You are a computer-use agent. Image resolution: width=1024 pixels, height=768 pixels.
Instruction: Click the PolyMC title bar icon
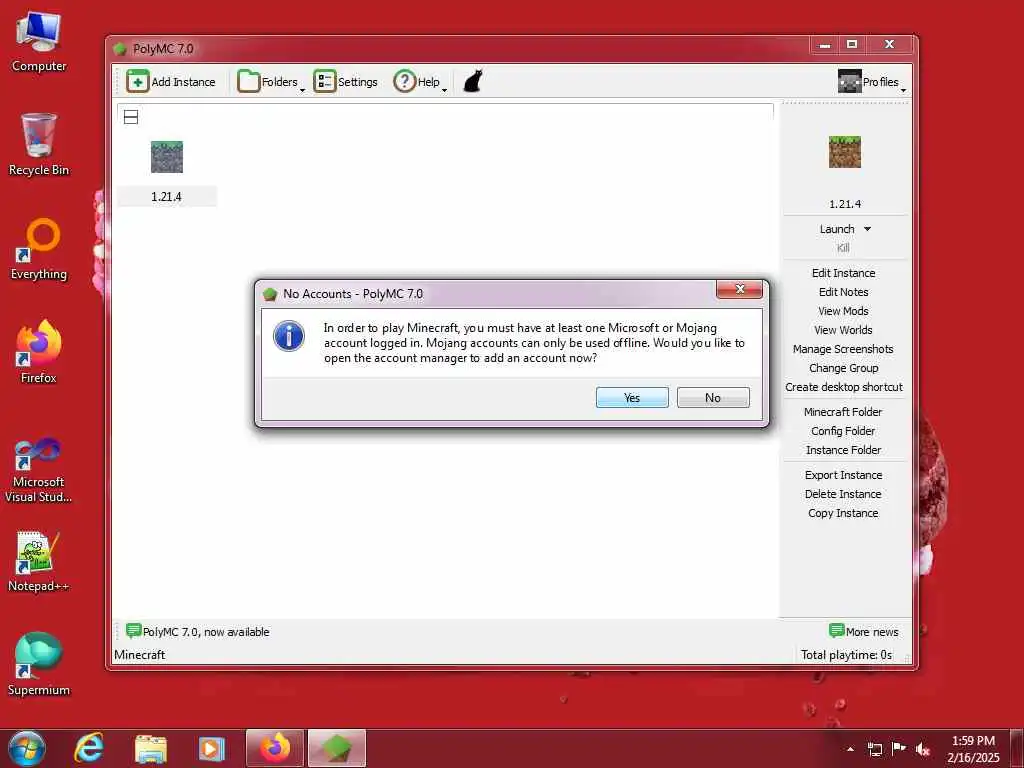pos(120,49)
